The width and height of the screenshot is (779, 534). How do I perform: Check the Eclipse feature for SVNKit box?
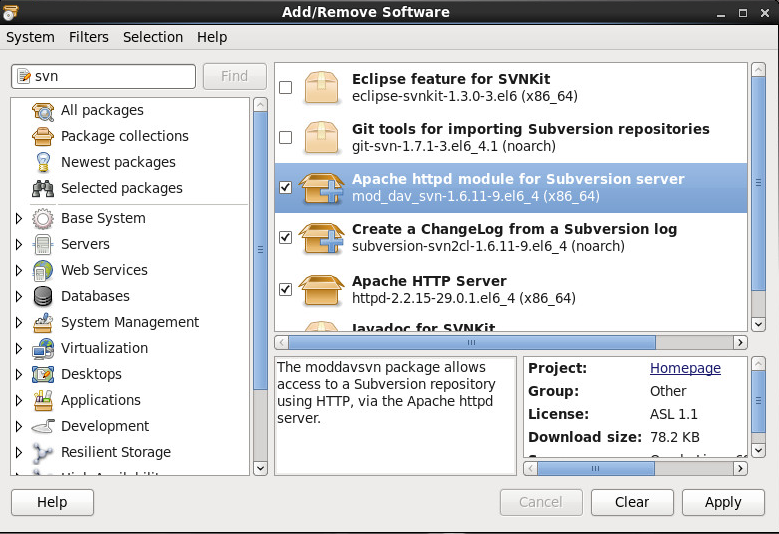(286, 87)
